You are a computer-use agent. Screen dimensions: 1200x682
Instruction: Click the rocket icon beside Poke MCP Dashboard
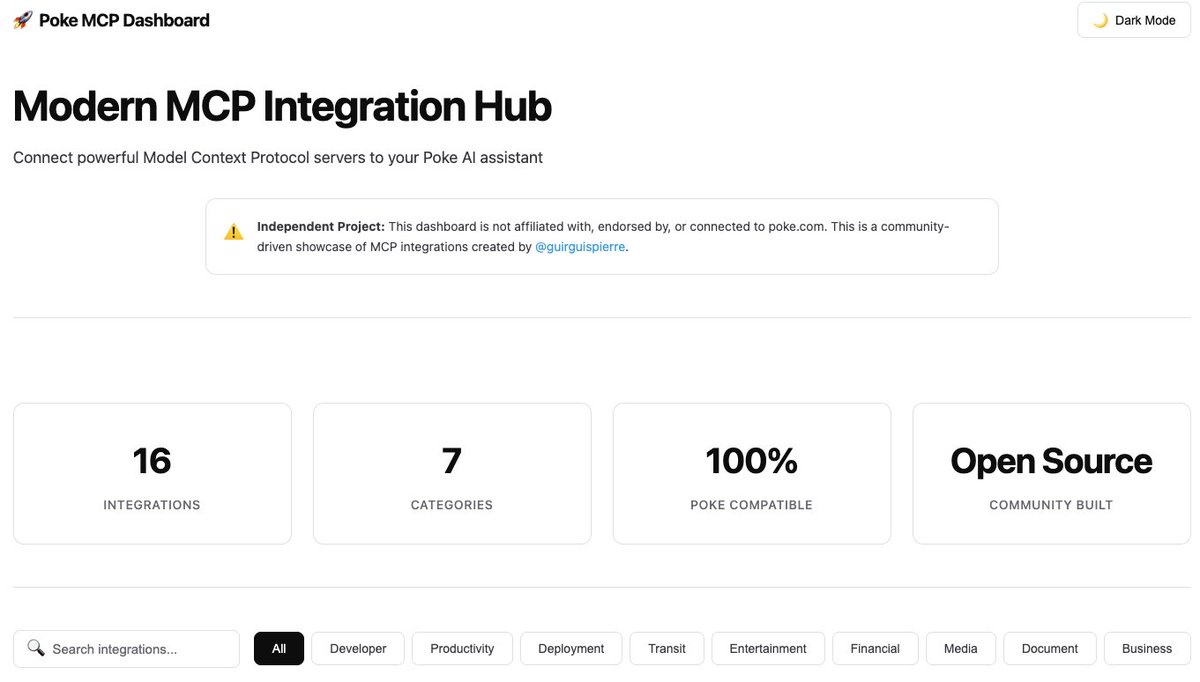[22, 20]
